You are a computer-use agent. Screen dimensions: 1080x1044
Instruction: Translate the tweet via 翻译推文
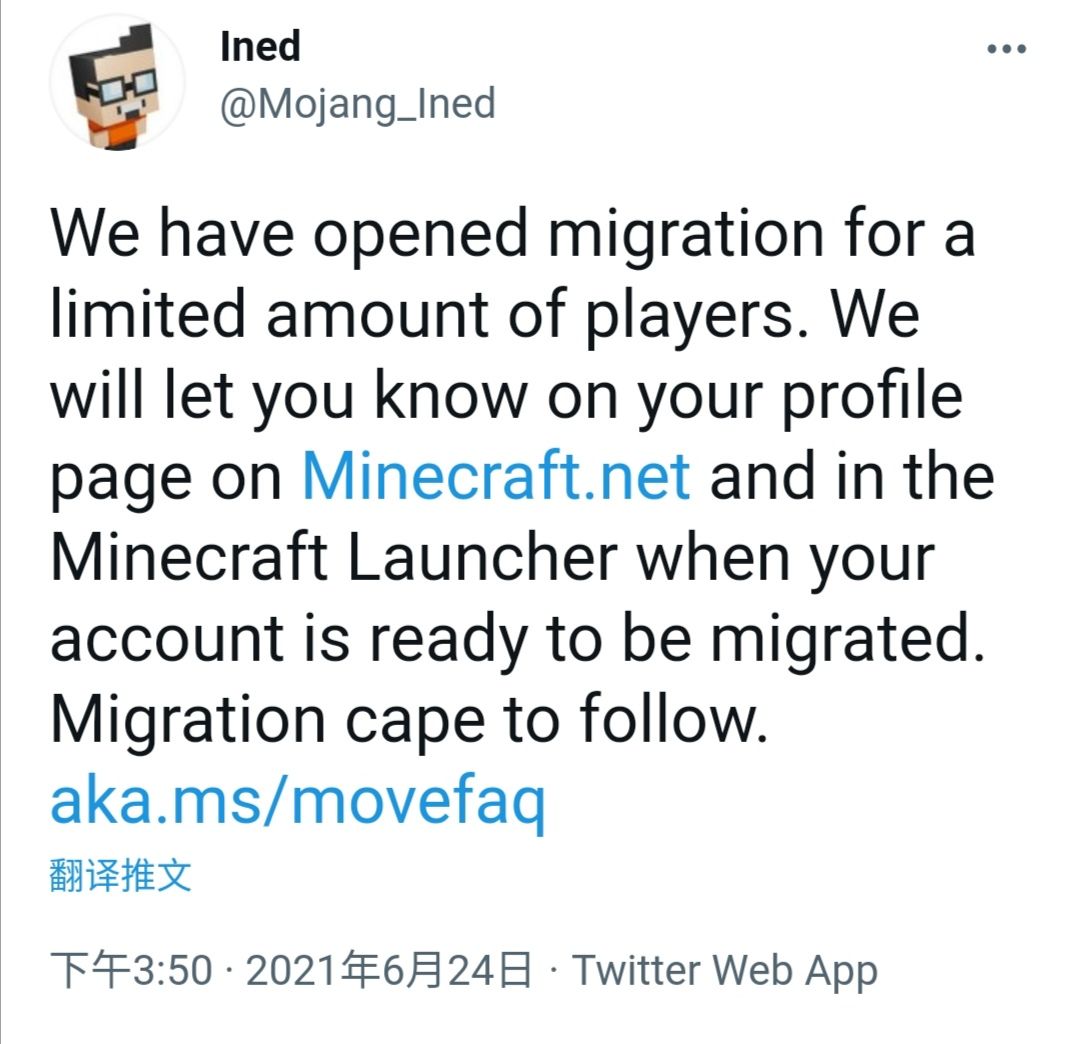[x=120, y=876]
